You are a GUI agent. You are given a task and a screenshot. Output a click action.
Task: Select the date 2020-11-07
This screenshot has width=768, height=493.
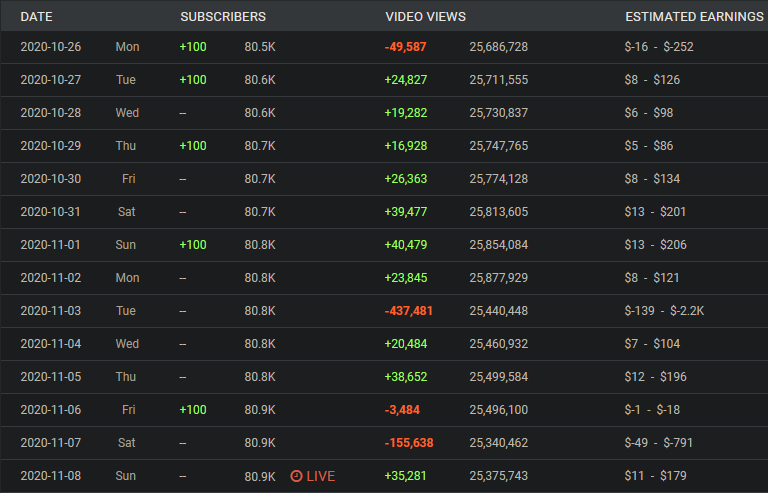point(50,443)
